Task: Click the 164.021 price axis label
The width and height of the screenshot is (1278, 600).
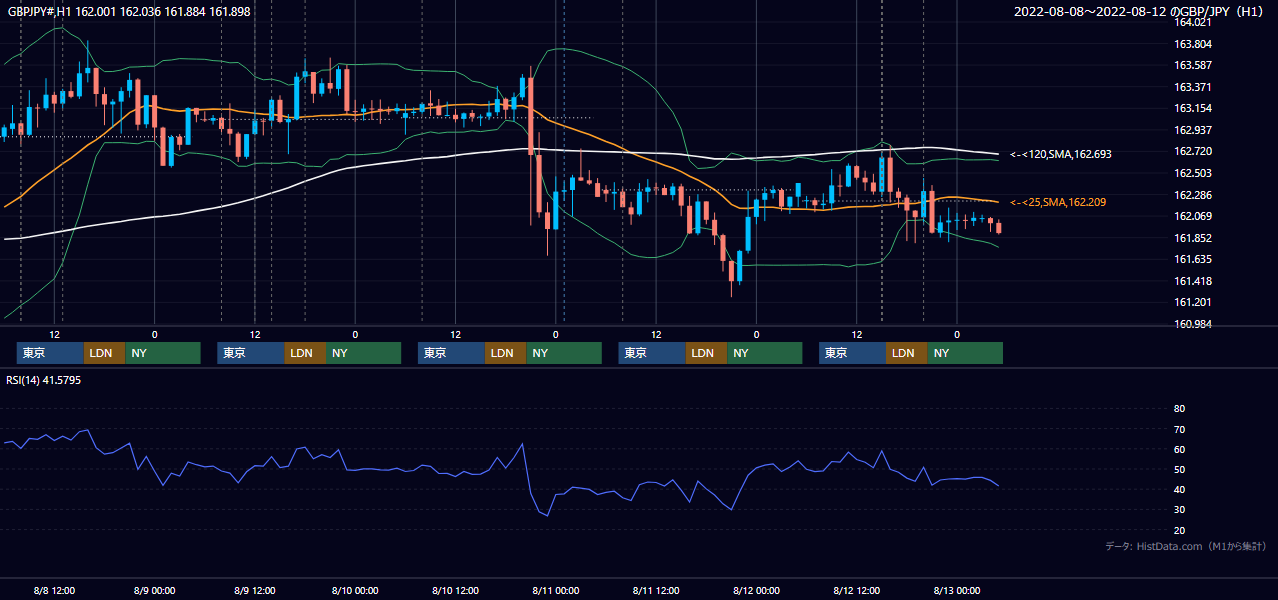Action: point(1193,22)
